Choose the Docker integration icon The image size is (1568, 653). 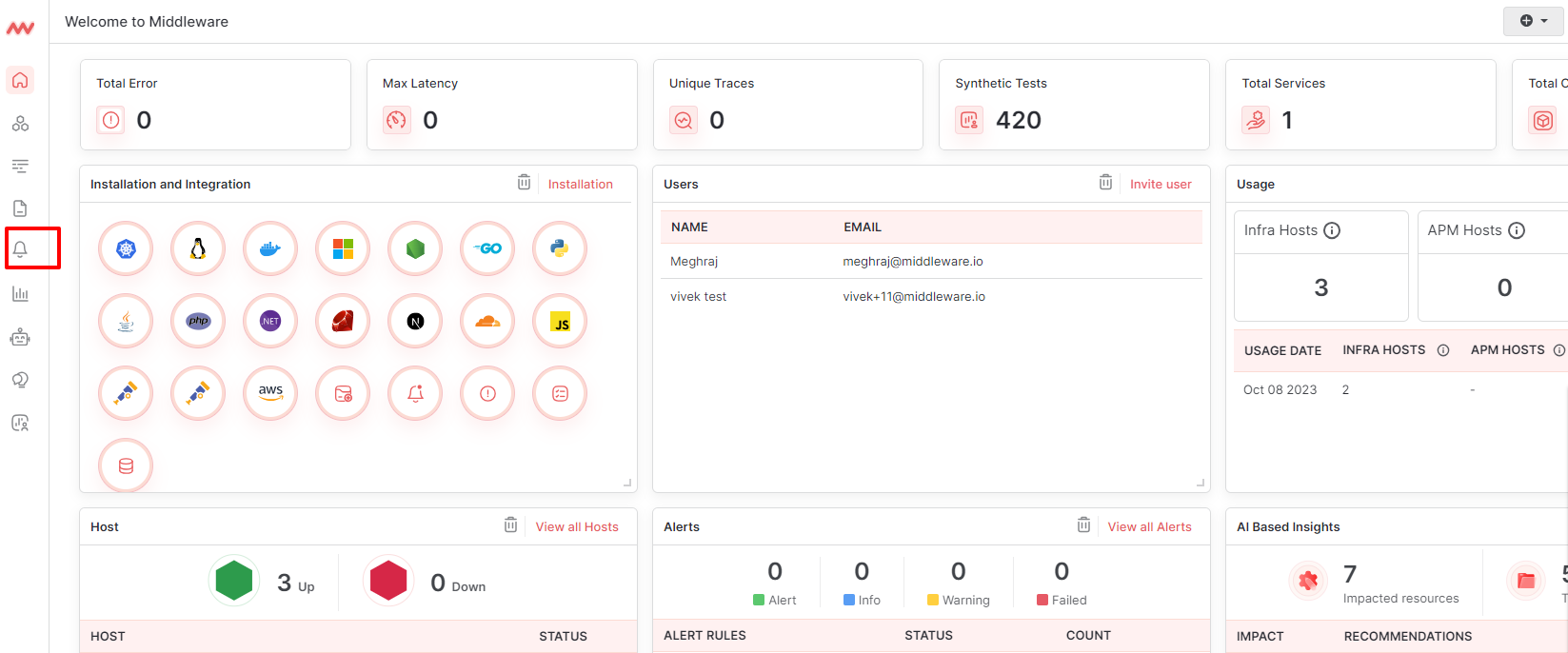coord(270,249)
